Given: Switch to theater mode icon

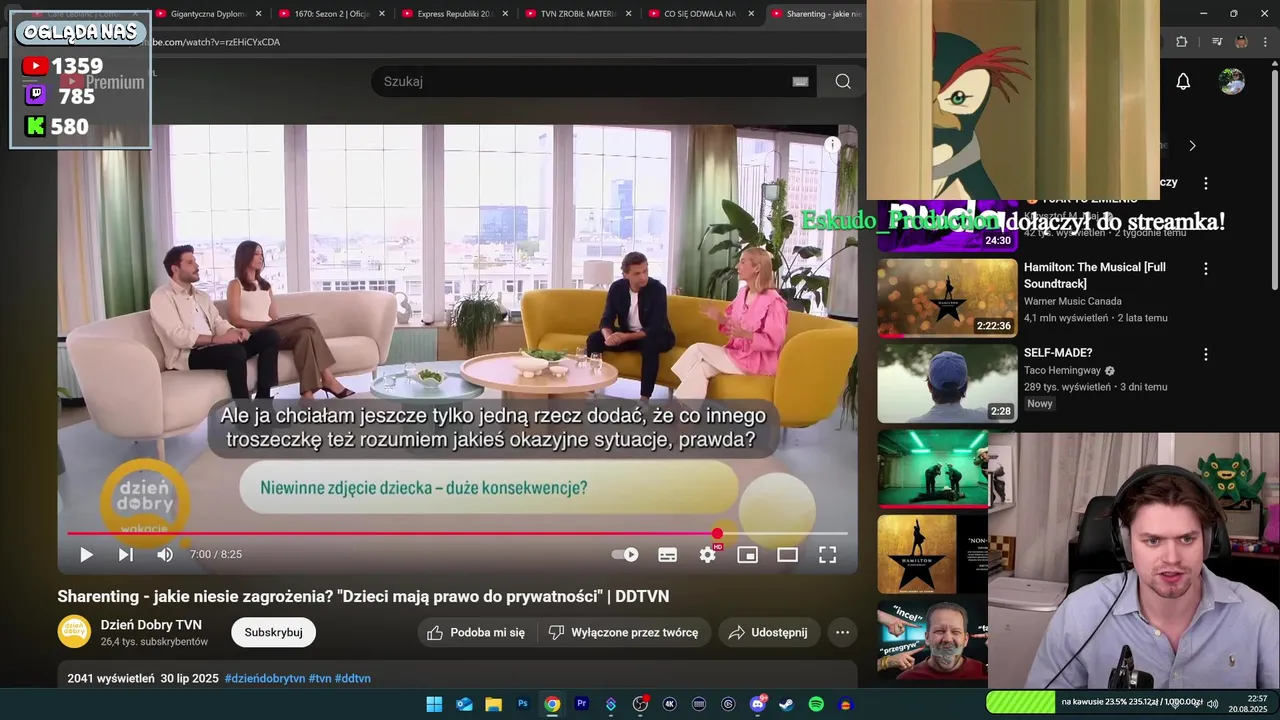Looking at the screenshot, I should [x=787, y=555].
